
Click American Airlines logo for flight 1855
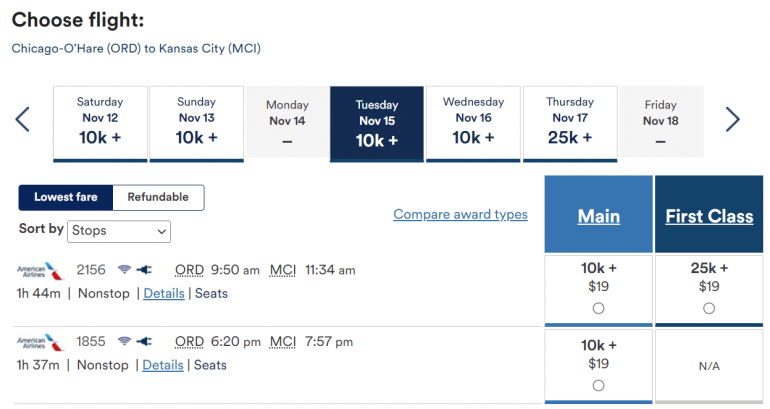(39, 342)
